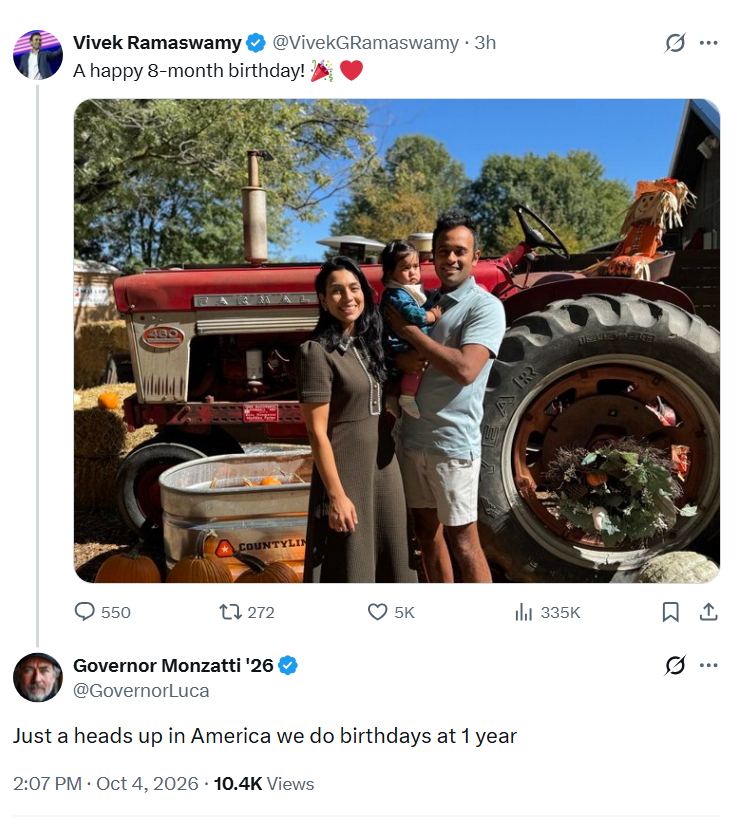View analytics showing 335K views
Viewport: 740px width, 820px height.
[523, 612]
